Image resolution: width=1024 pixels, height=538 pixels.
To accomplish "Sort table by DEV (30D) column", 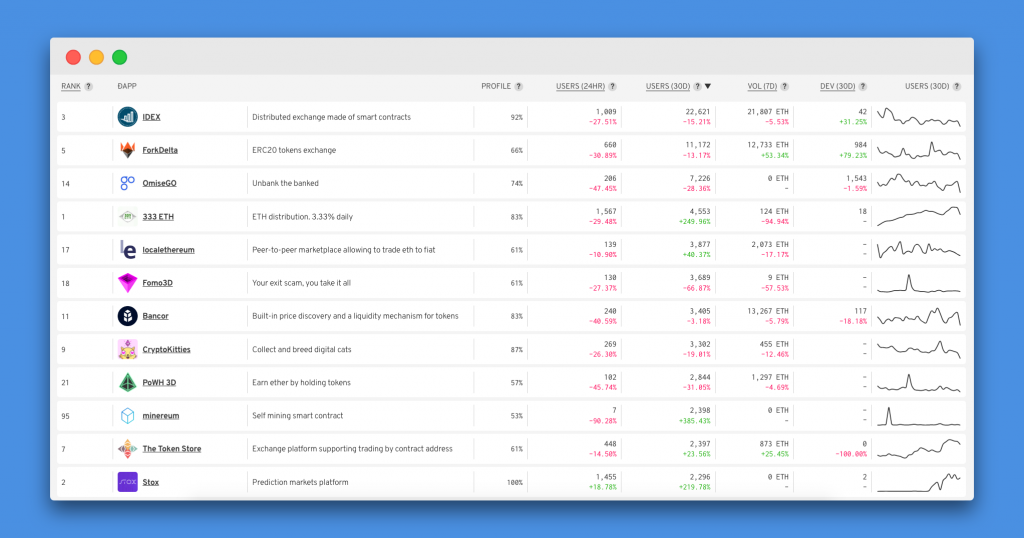I will click(838, 86).
